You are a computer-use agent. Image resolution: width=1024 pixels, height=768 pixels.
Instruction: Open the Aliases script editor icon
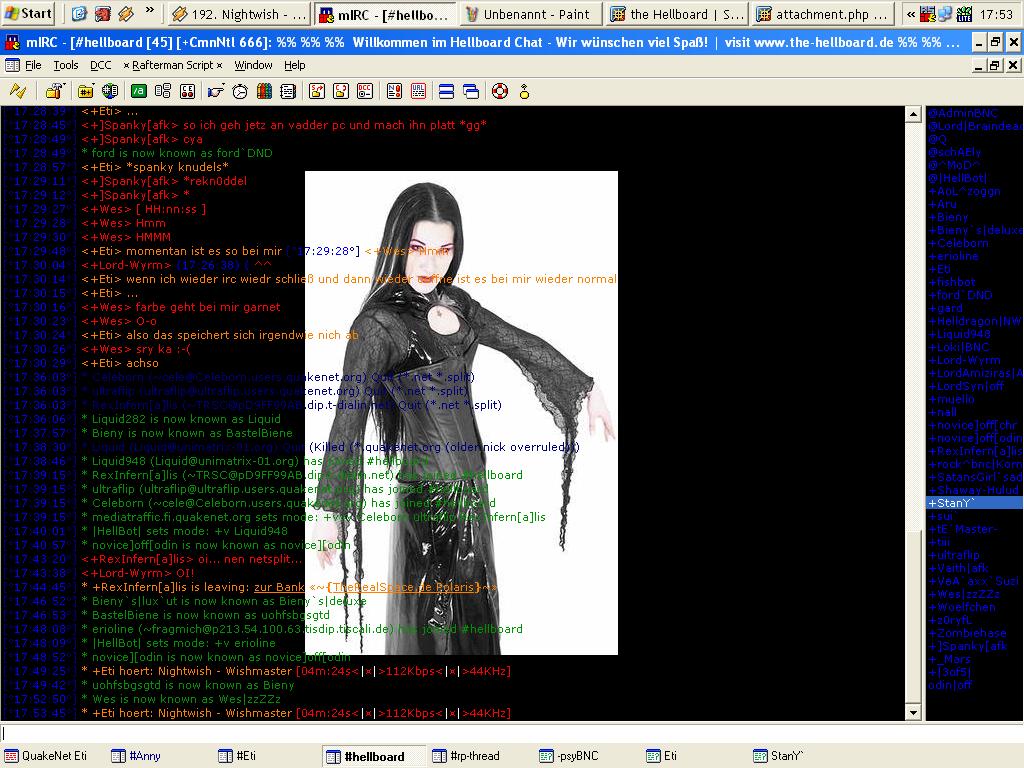pos(139,91)
